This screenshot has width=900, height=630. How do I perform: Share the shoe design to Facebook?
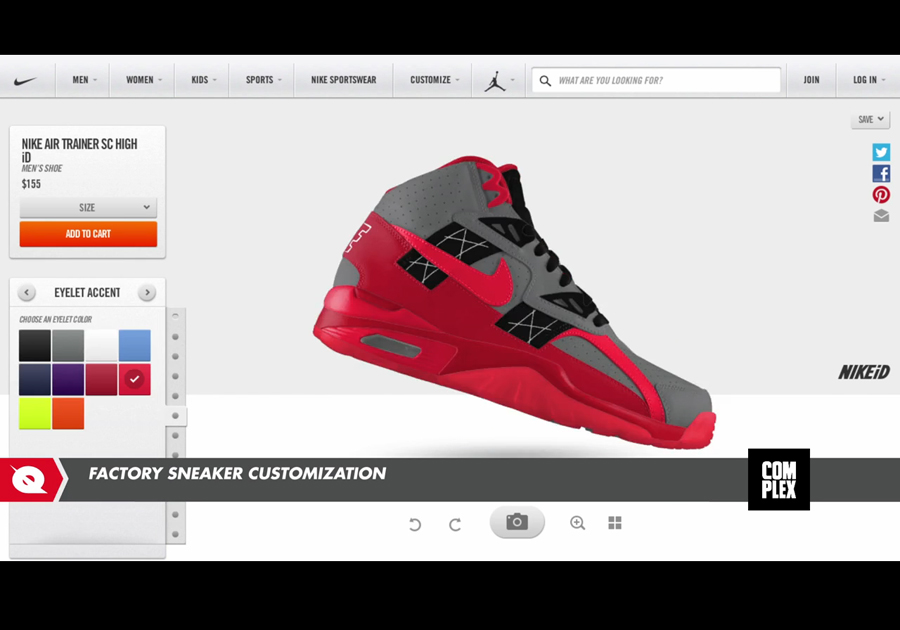(881, 173)
